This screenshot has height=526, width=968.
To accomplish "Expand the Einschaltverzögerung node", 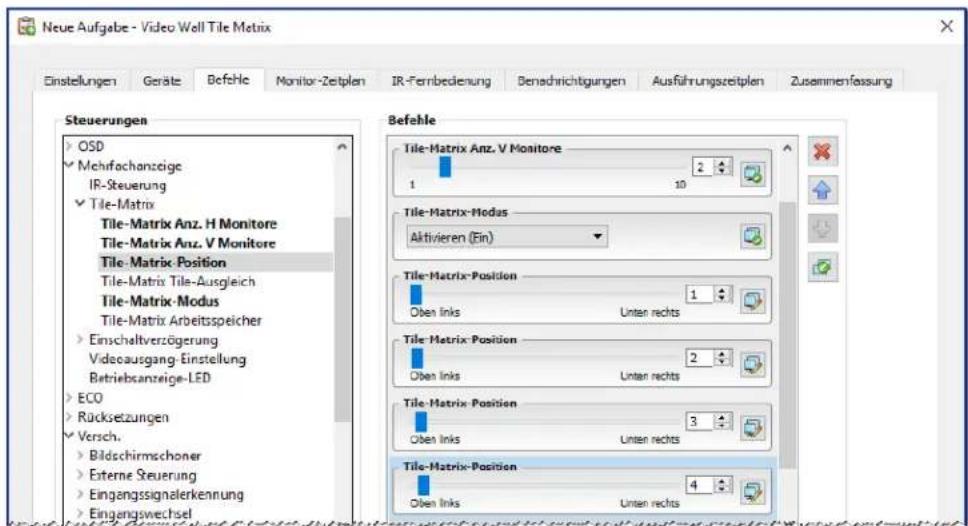I will click(x=80, y=340).
